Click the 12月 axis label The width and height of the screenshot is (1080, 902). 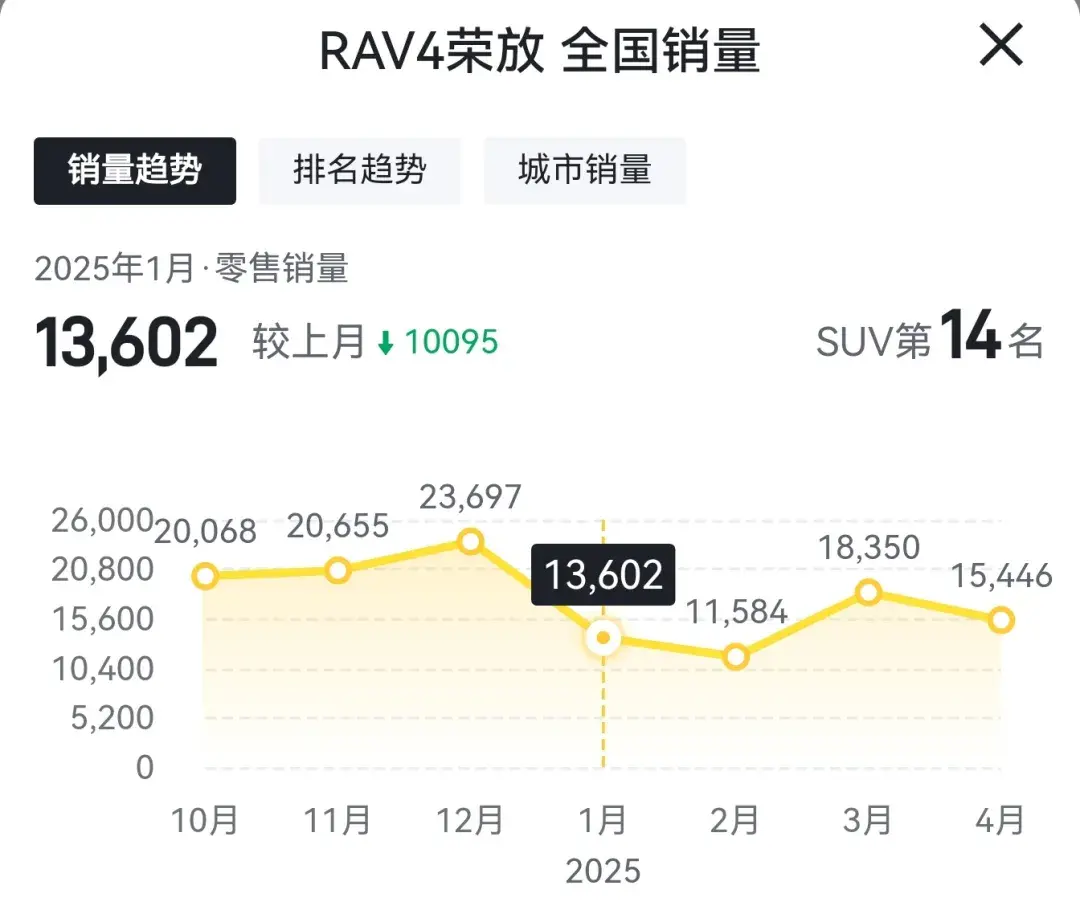click(x=470, y=821)
